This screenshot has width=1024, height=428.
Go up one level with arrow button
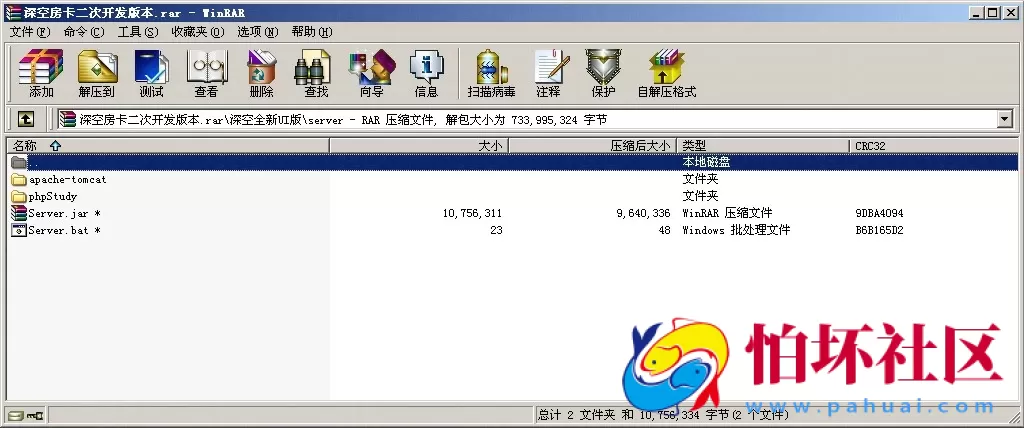(x=25, y=118)
